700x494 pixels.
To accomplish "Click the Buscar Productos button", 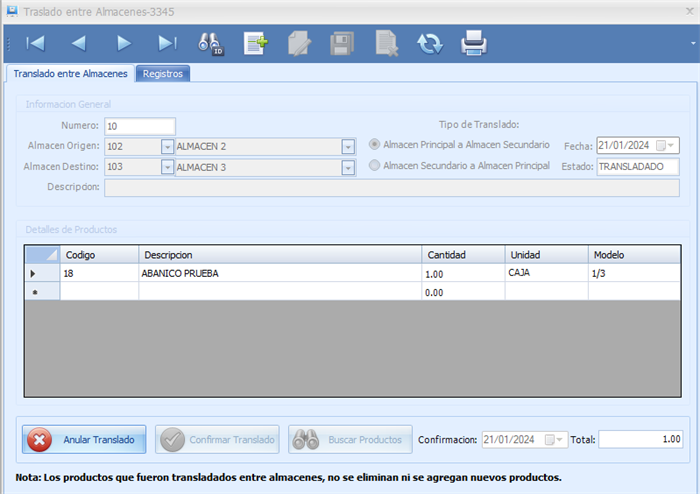I will [x=350, y=439].
